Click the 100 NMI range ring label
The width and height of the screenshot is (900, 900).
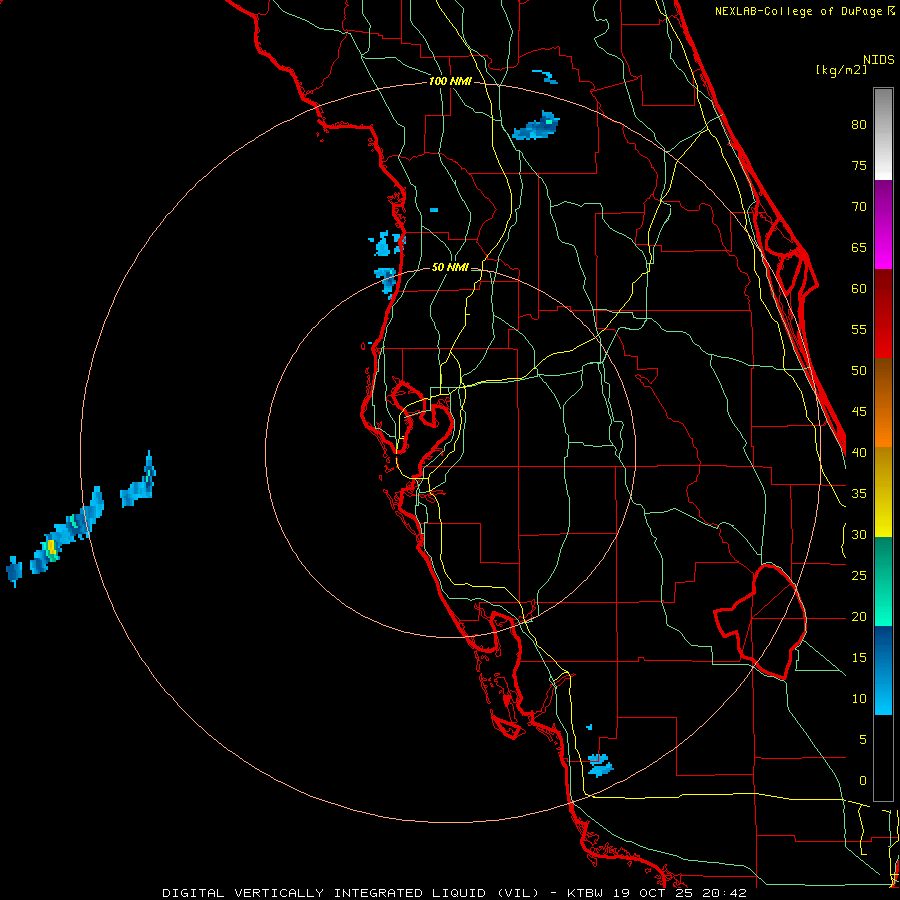[450, 82]
